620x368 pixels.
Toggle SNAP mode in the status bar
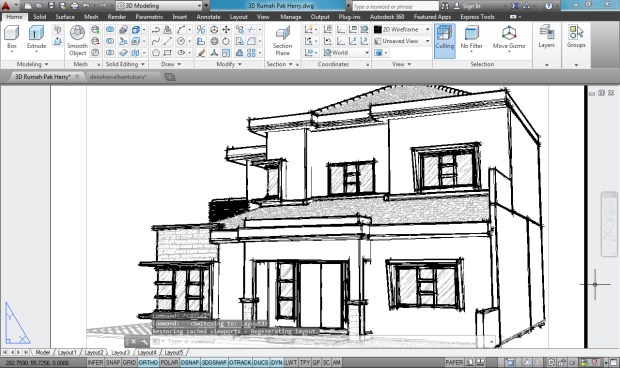[113, 362]
